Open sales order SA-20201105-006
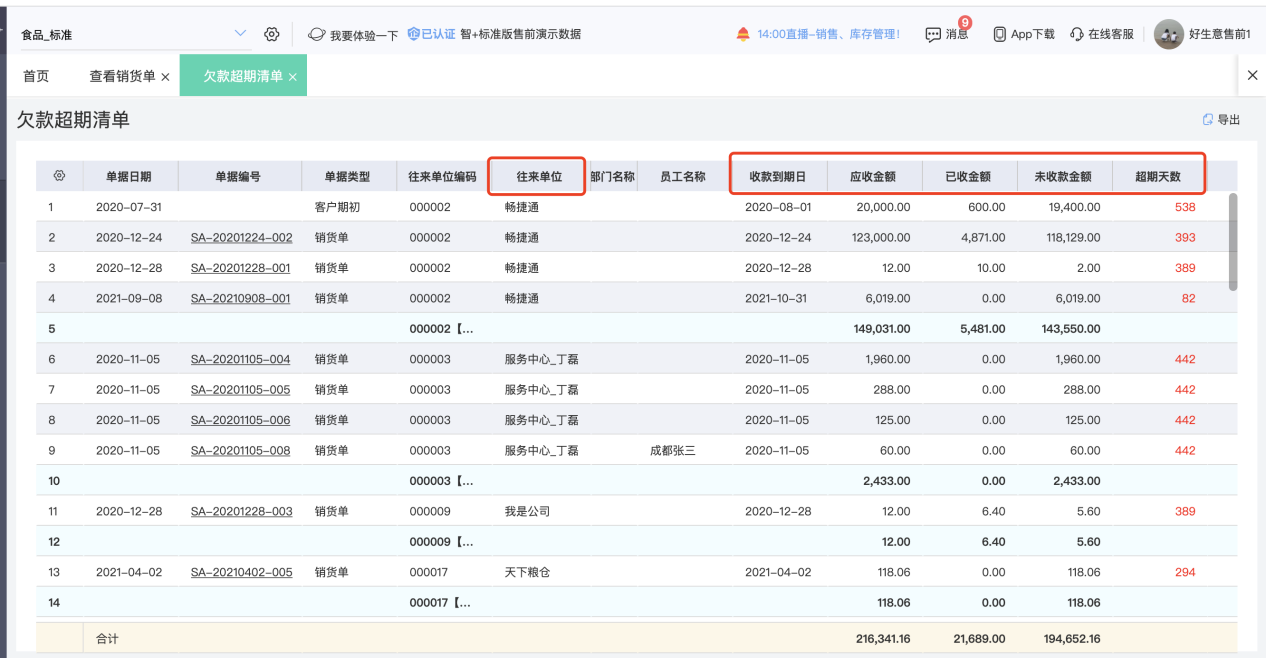Image resolution: width=1266 pixels, height=658 pixels. click(240, 420)
